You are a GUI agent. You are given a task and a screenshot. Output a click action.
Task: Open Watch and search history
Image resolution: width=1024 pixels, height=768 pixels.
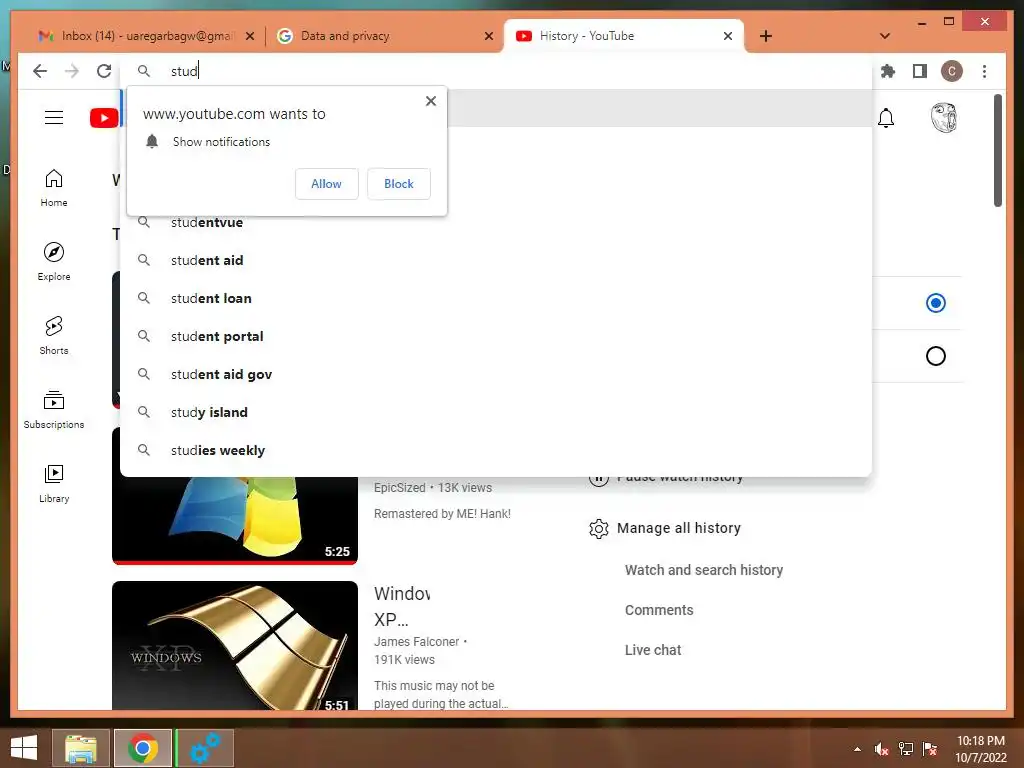click(x=704, y=570)
